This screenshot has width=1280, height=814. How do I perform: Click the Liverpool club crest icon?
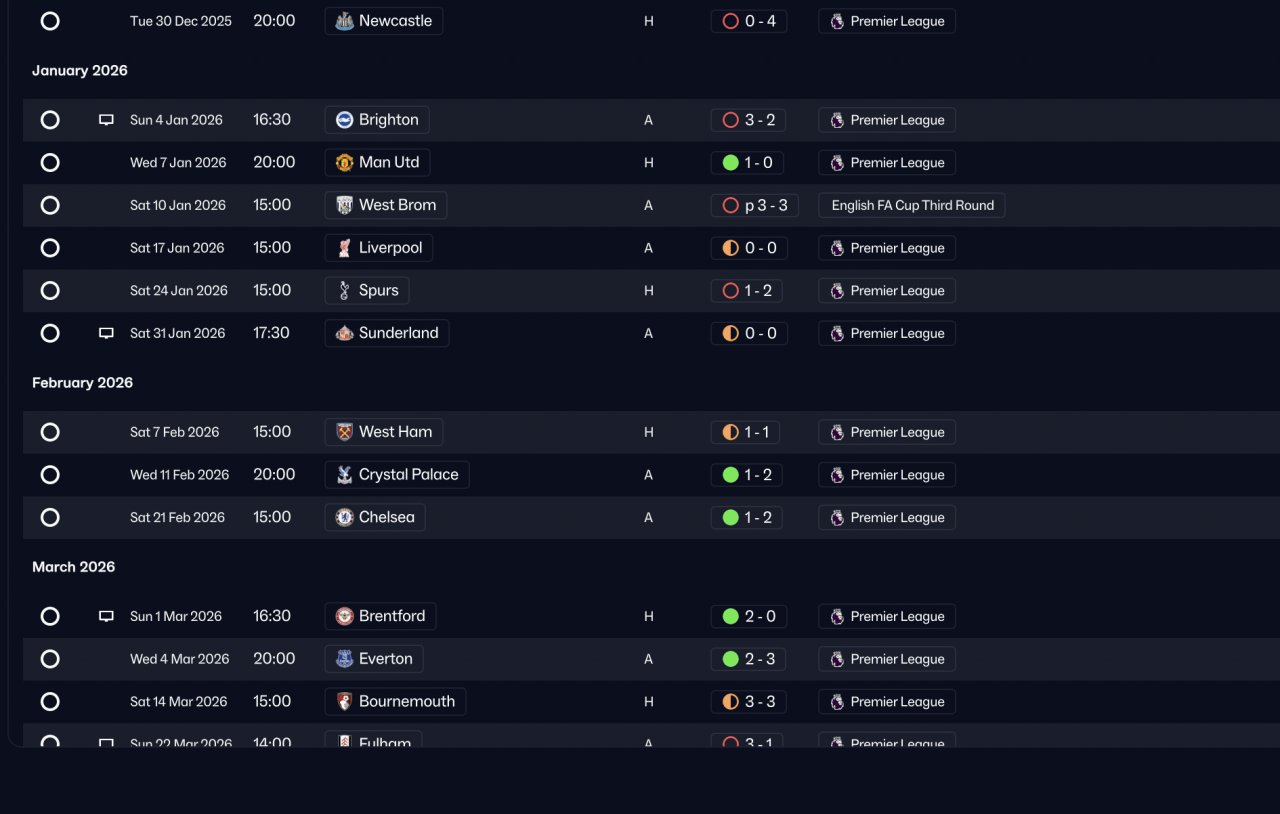[344, 248]
